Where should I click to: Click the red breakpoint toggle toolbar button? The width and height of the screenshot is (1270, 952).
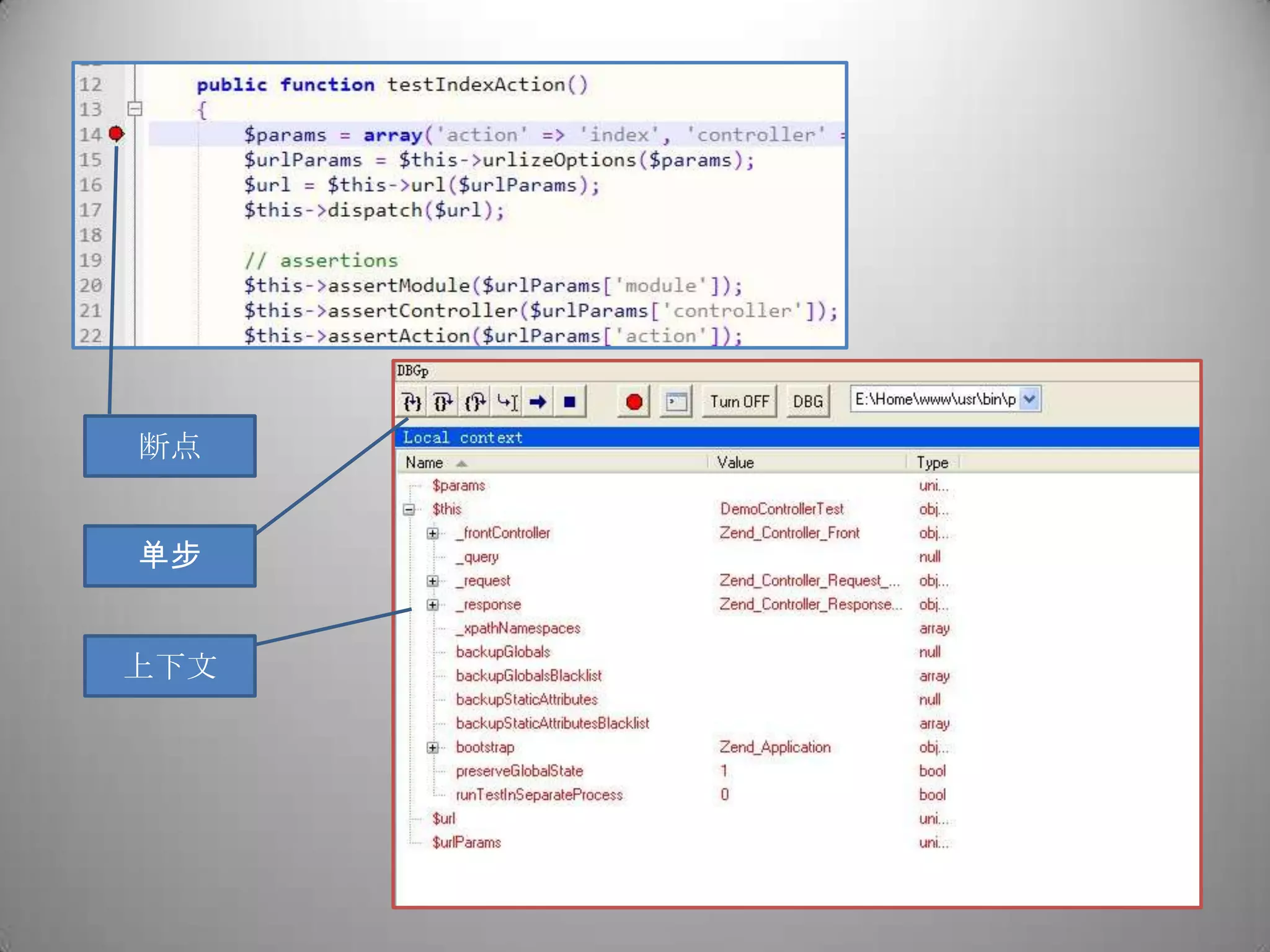tap(634, 402)
